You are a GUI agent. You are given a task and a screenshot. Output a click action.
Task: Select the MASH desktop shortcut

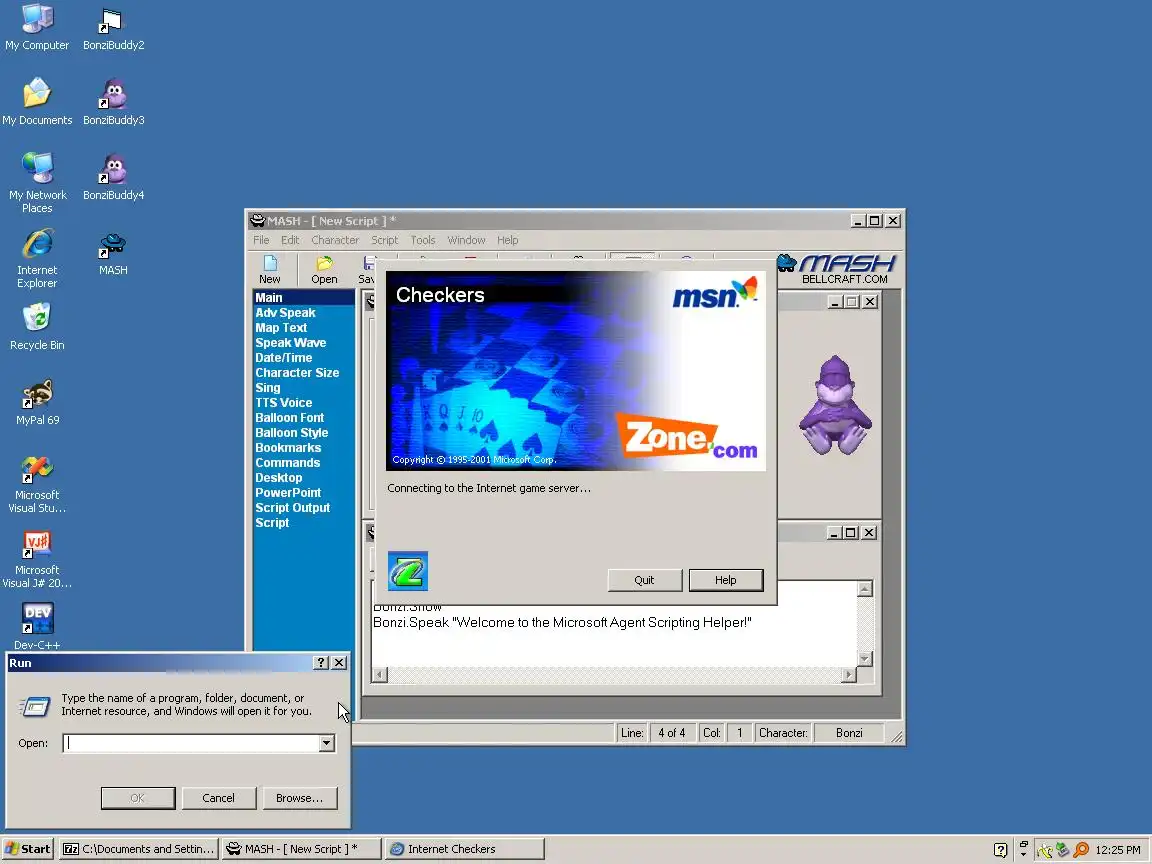point(113,253)
